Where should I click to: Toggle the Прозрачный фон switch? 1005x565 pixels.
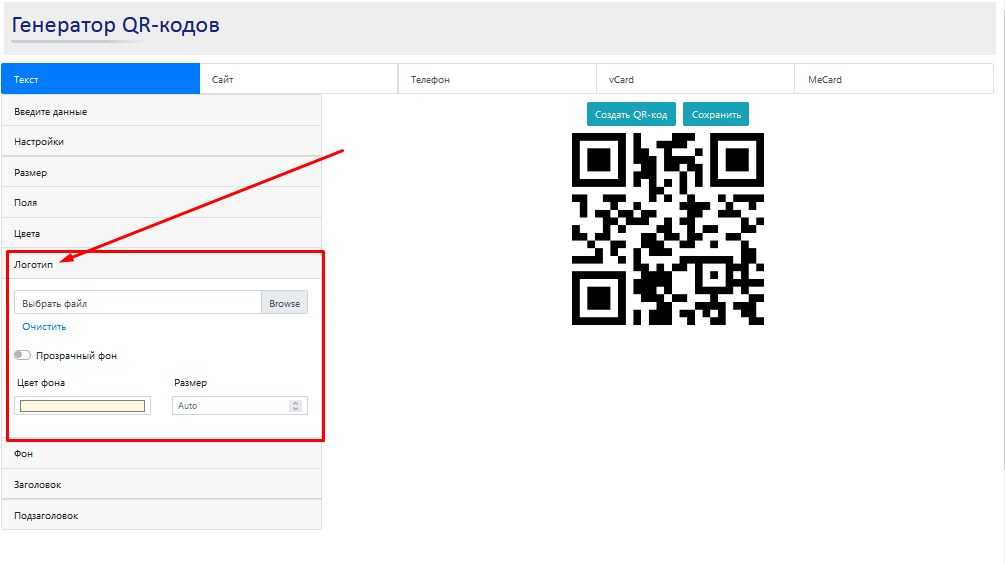pos(22,355)
